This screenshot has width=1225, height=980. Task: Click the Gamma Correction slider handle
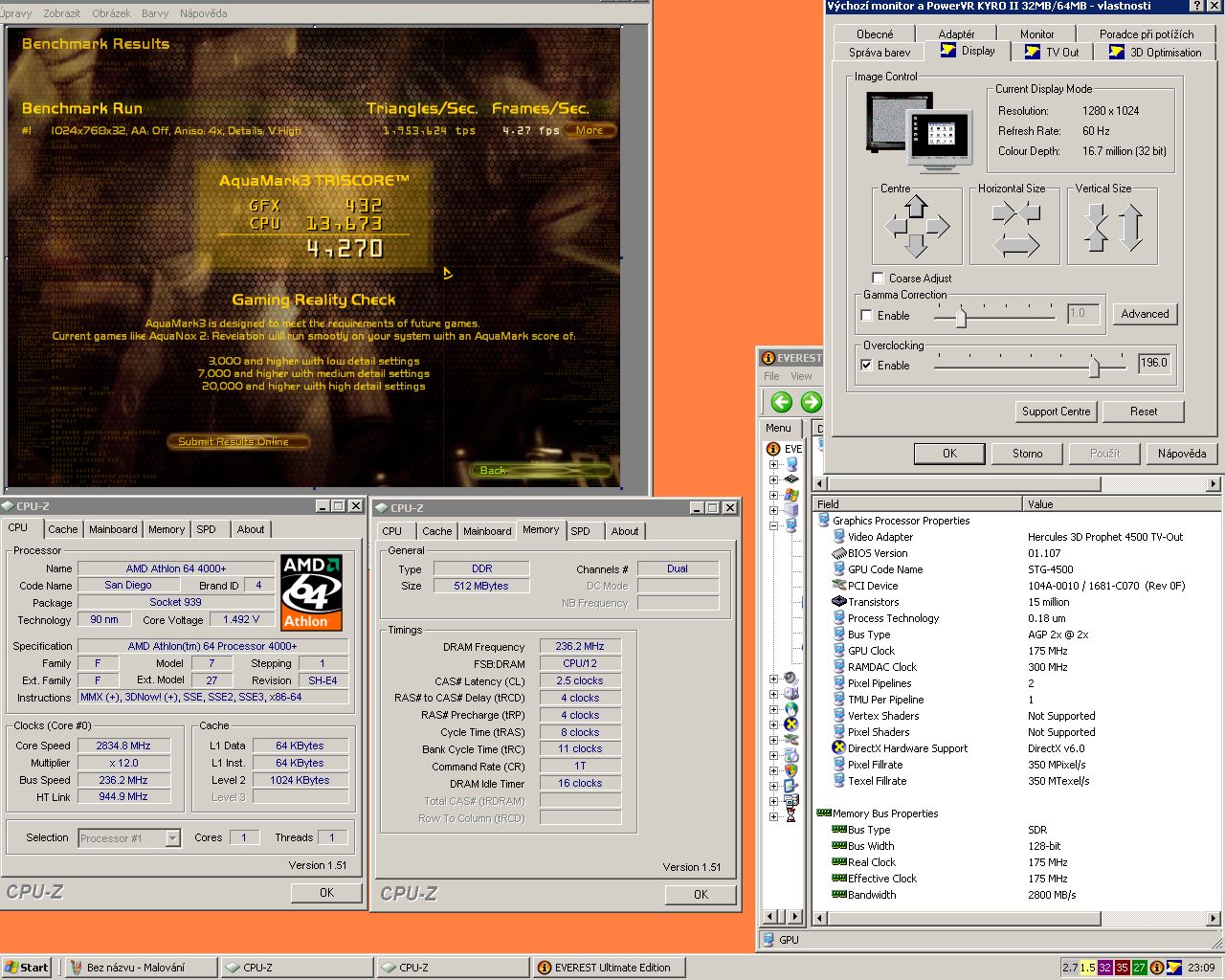pos(961,316)
